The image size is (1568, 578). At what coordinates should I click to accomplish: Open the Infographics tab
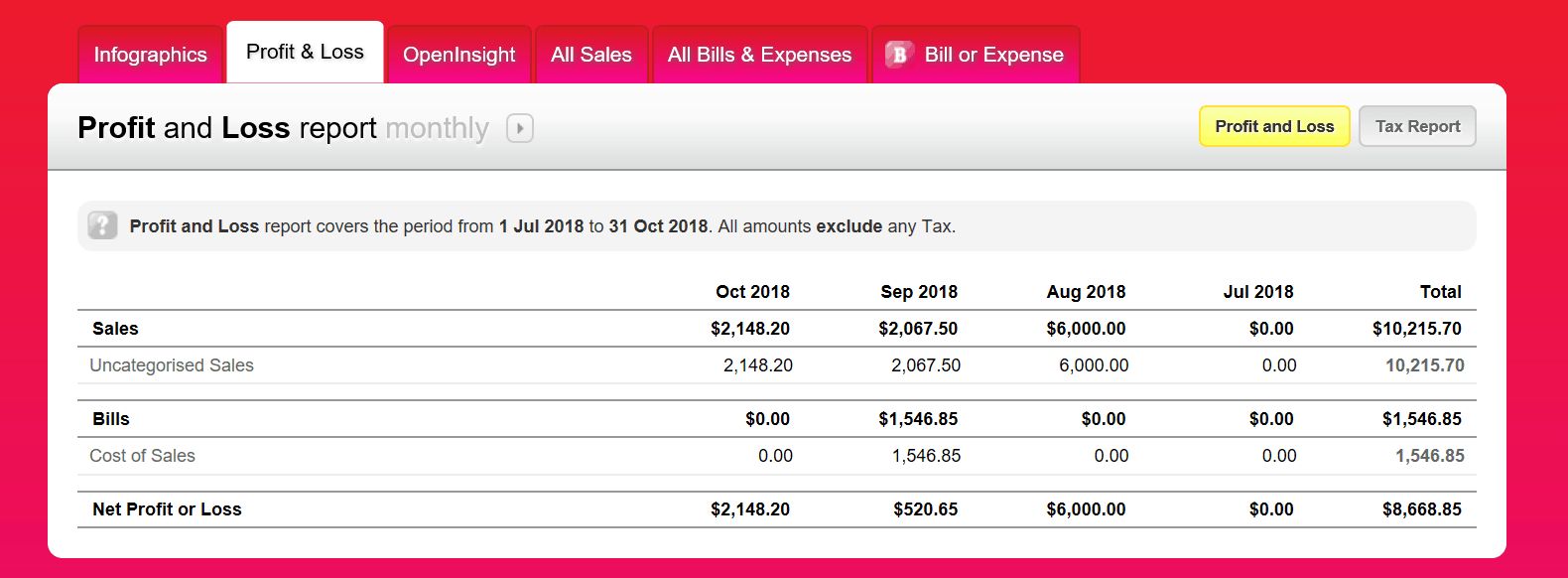(x=151, y=55)
